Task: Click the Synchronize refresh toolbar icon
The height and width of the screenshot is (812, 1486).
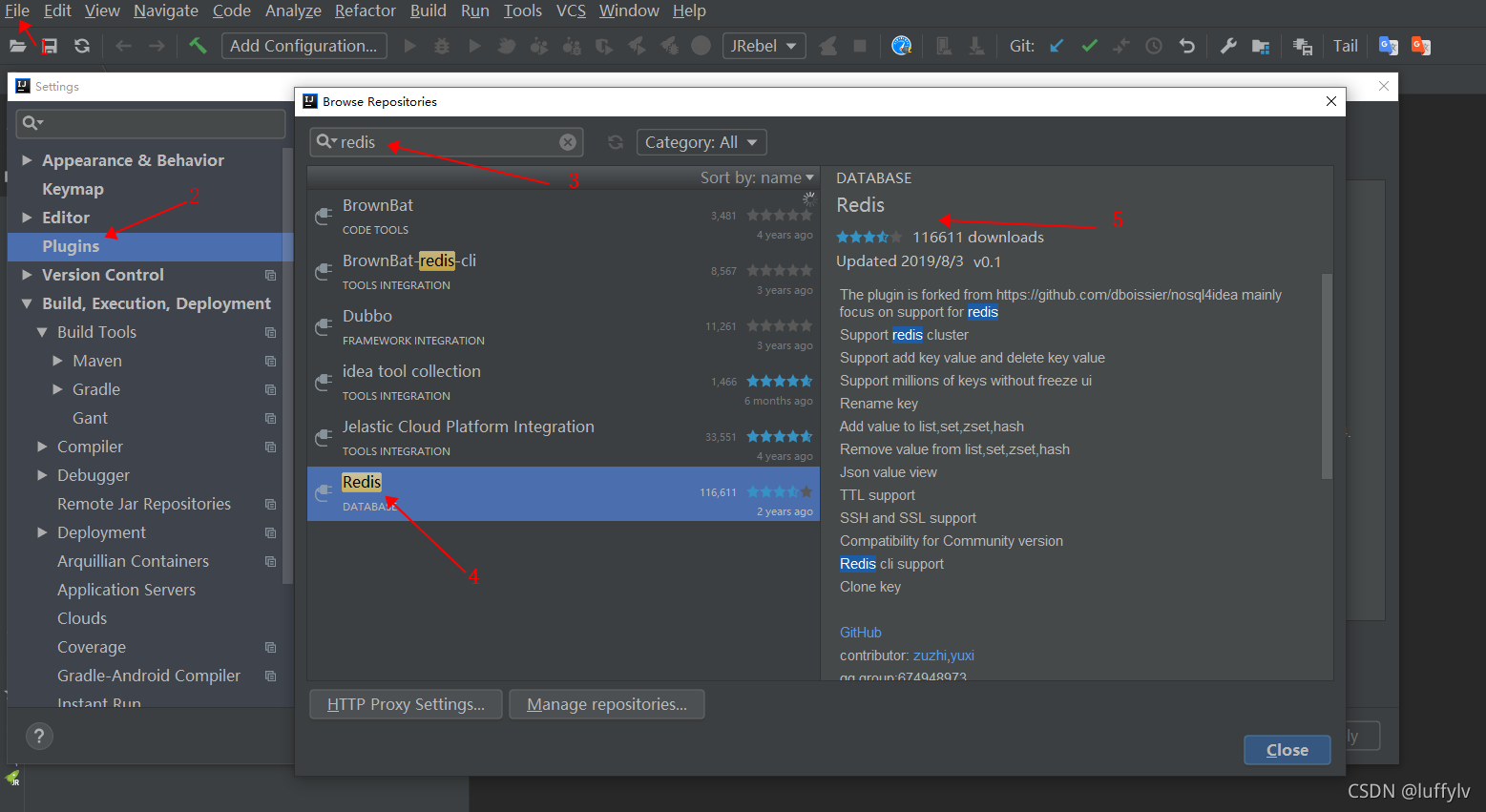Action: [x=82, y=46]
